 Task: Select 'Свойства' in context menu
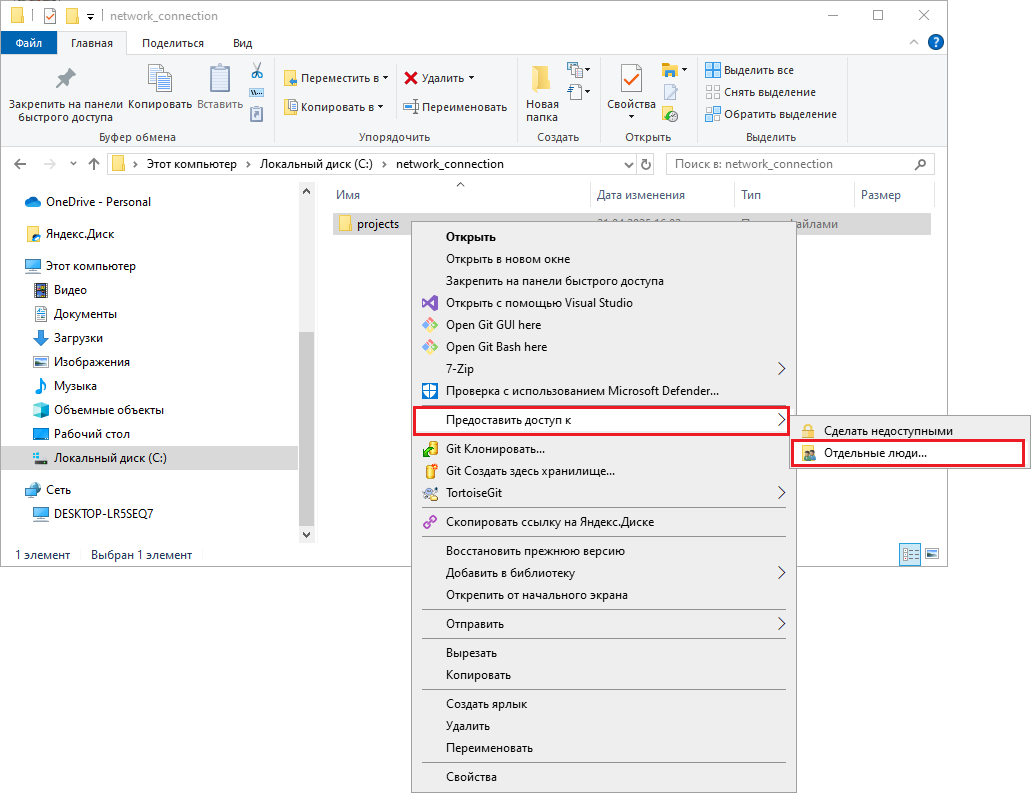471,777
